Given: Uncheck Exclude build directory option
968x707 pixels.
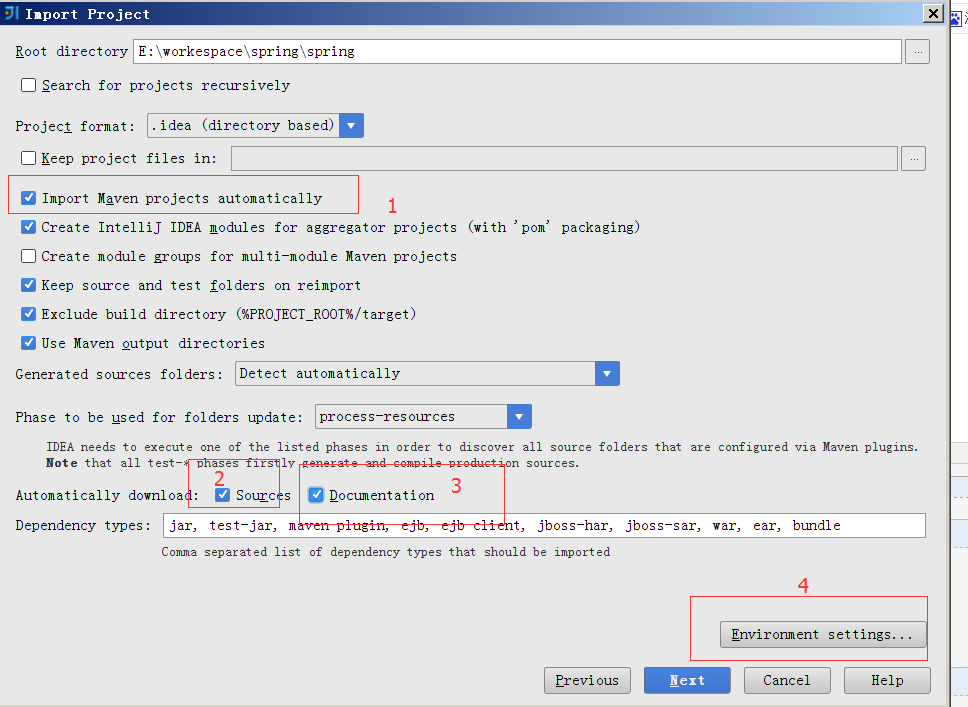Looking at the screenshot, I should point(28,314).
